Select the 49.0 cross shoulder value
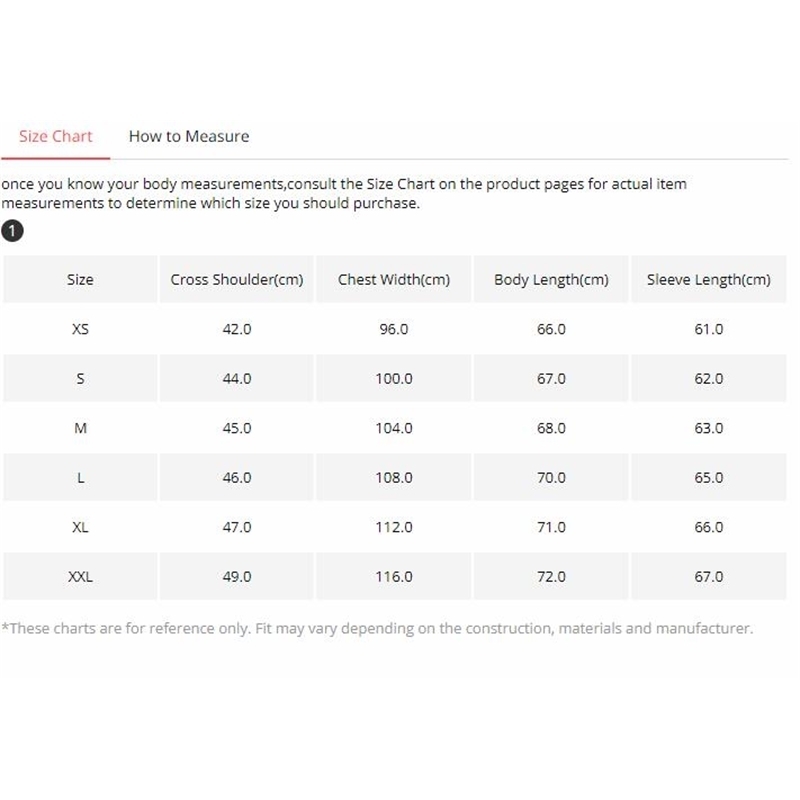The height and width of the screenshot is (800, 800). click(x=237, y=577)
